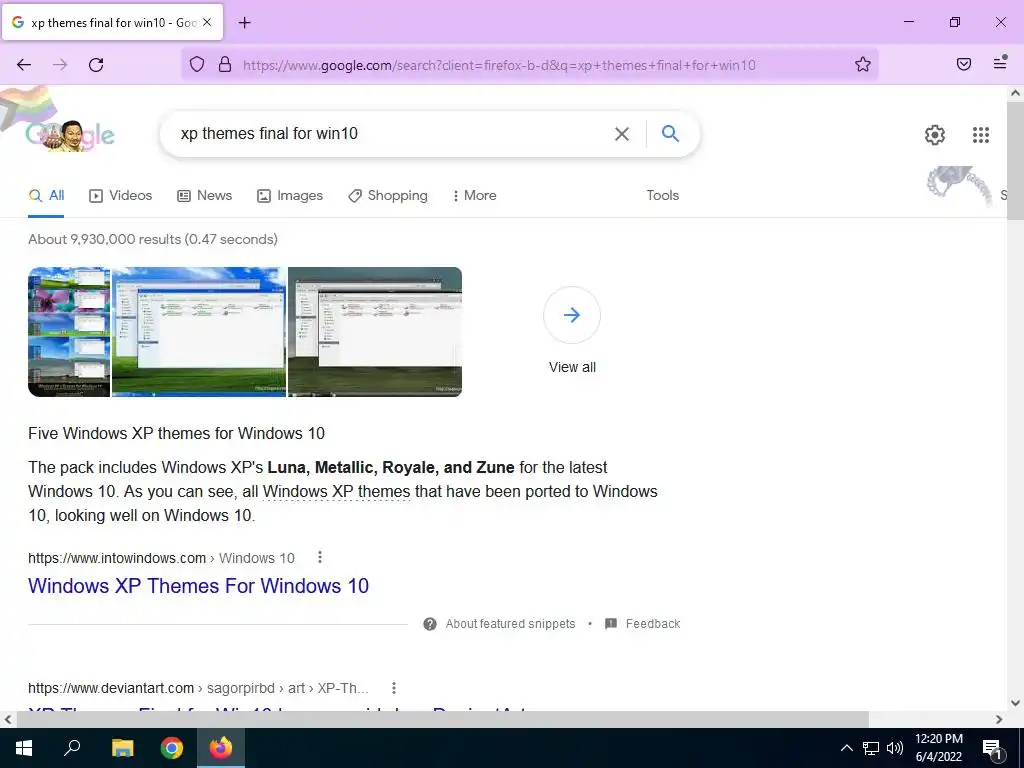Click the dotted Windows XP themes text
This screenshot has width=1024, height=768.
336,491
